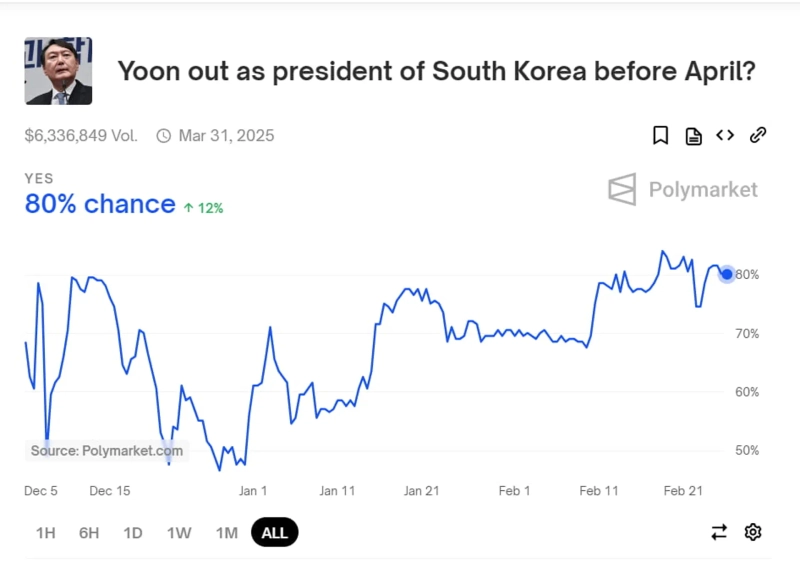800x573 pixels.
Task: Click the Source: Polymarket.com label
Action: (x=107, y=451)
